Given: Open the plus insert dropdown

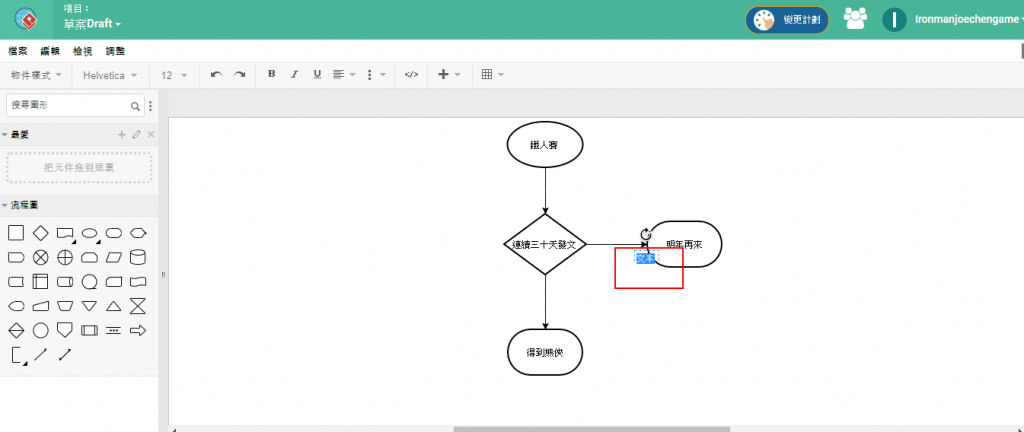Looking at the screenshot, I should (449, 74).
